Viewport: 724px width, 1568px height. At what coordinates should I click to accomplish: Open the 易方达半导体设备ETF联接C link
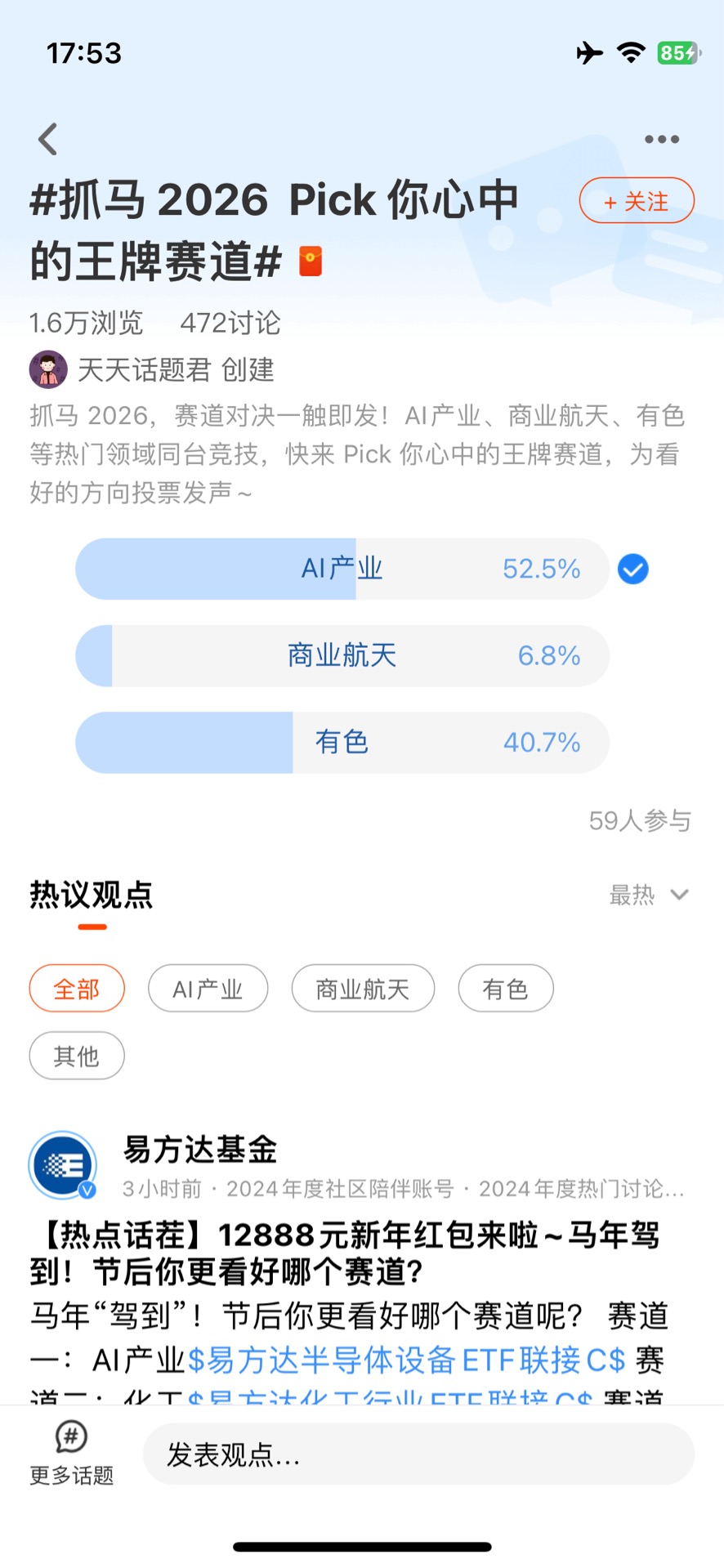coord(407,1360)
